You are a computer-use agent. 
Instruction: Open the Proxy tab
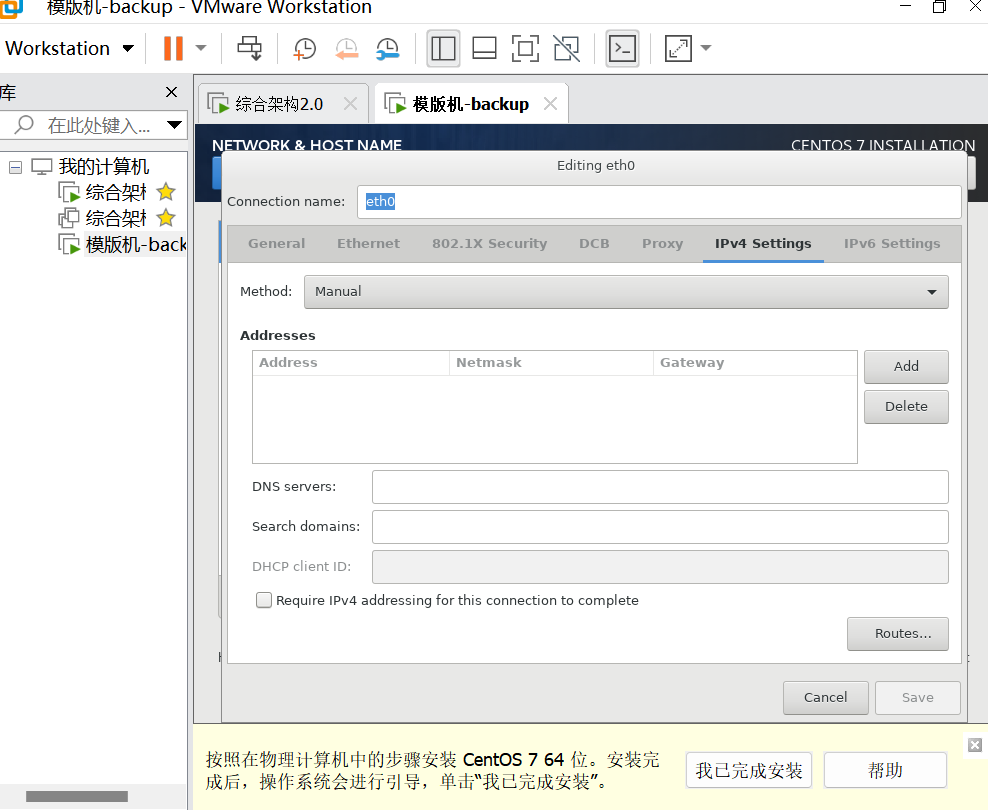point(662,244)
